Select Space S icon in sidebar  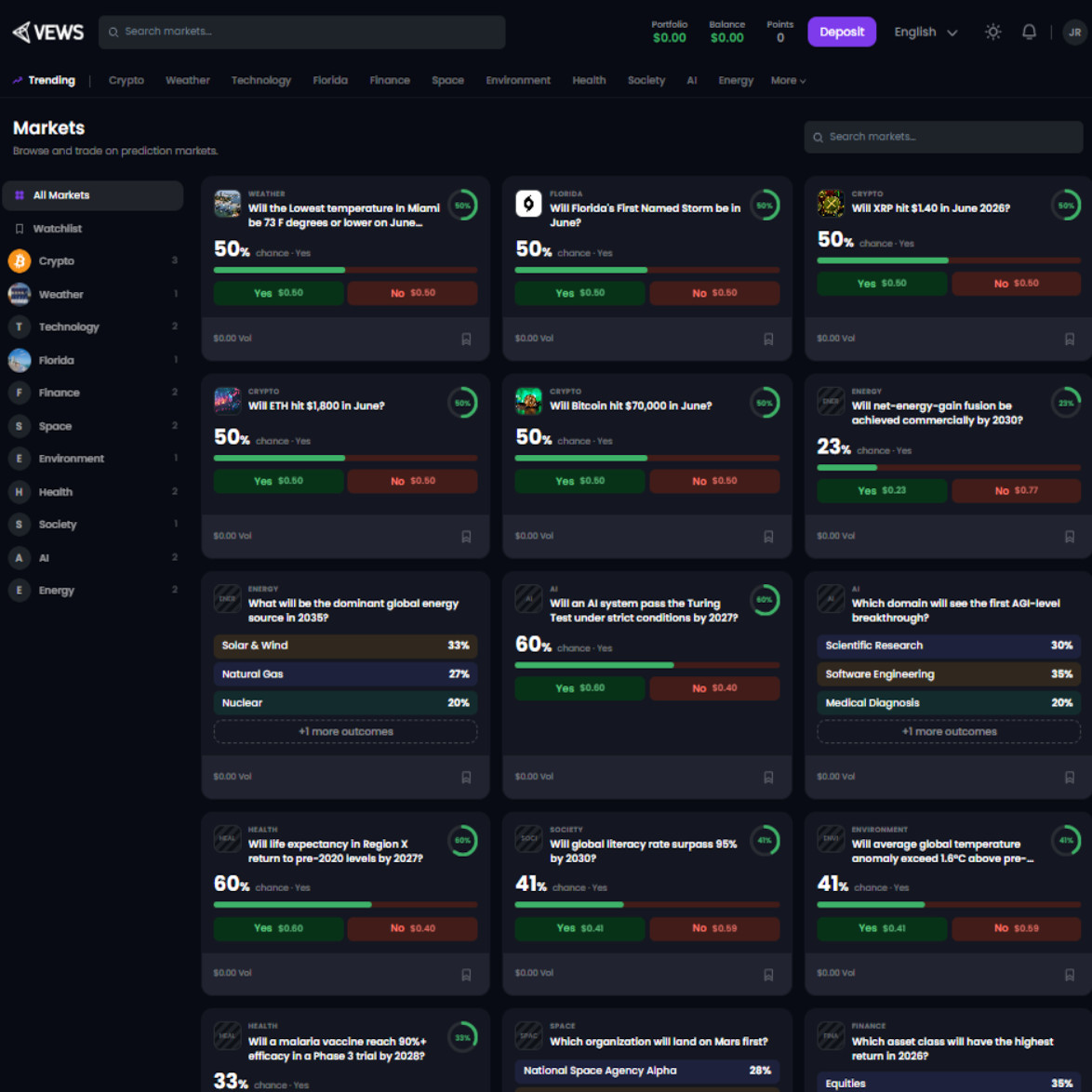[x=19, y=426]
